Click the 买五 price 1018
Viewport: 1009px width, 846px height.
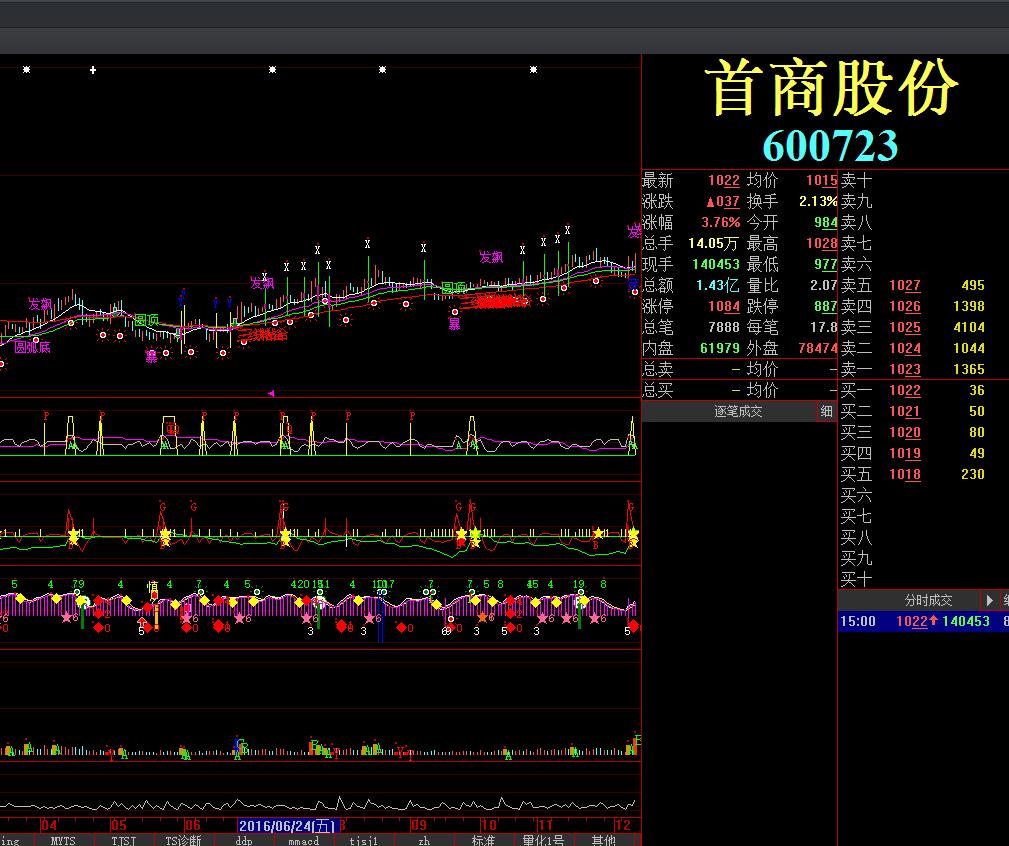pos(905,474)
